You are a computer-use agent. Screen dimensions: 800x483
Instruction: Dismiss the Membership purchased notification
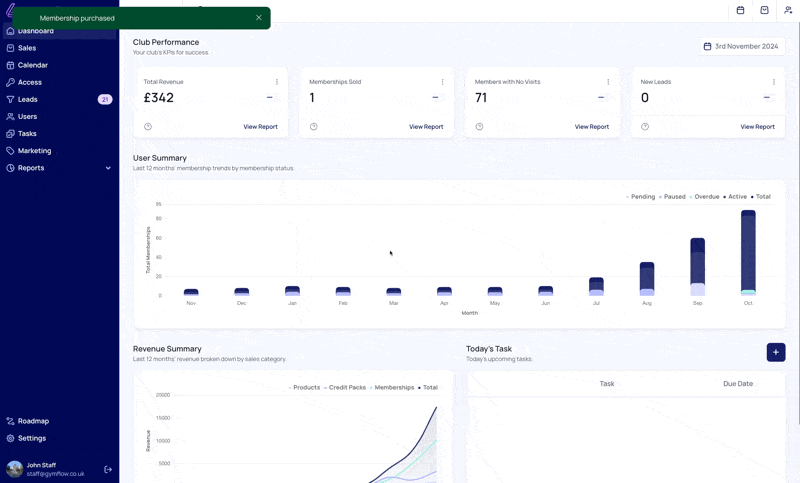point(258,18)
